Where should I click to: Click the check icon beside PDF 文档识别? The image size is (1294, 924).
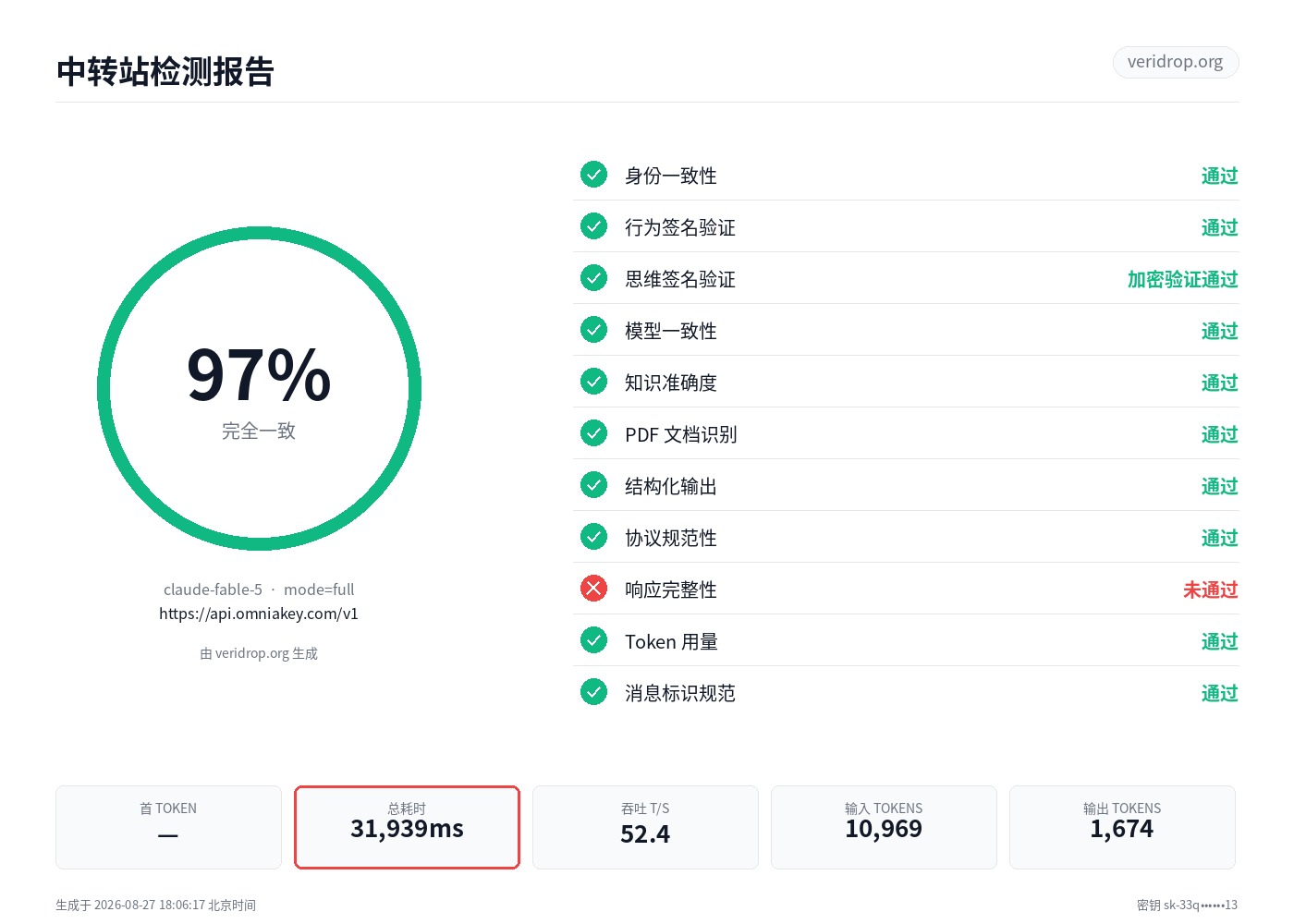click(x=593, y=432)
